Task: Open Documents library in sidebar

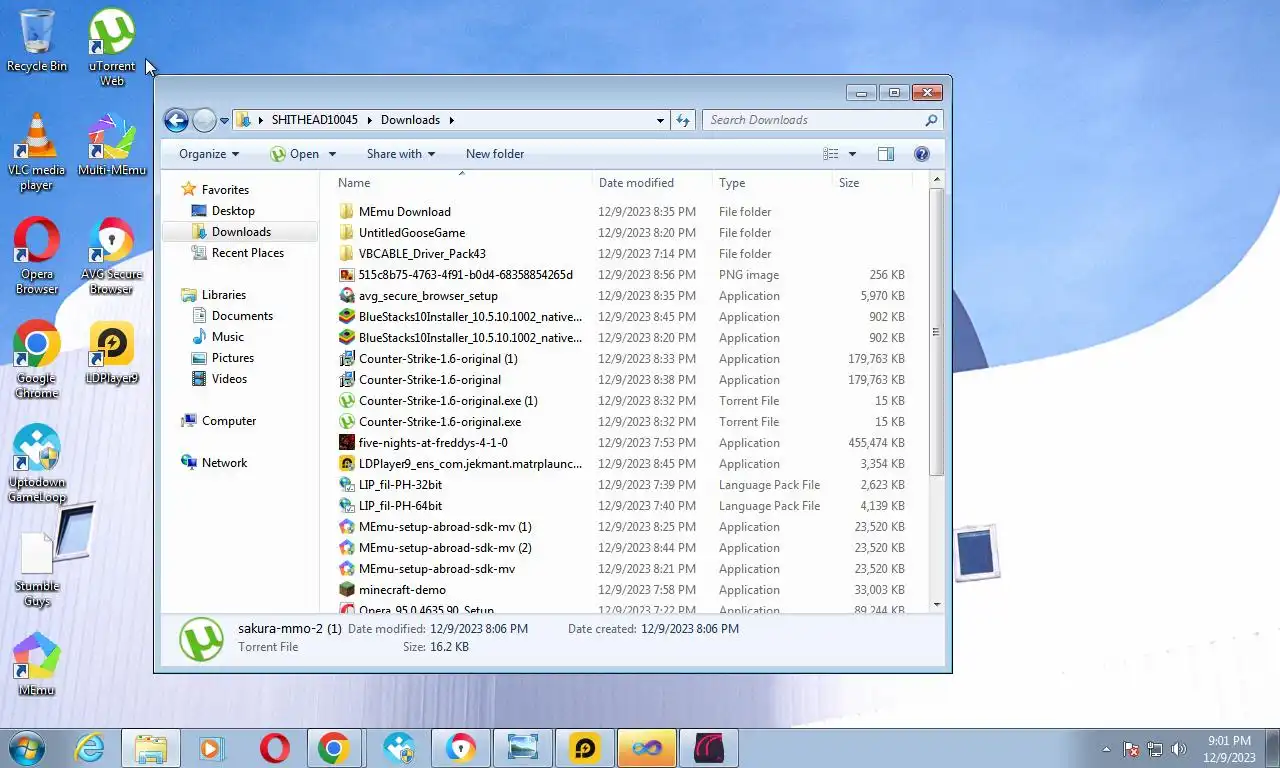Action: click(x=242, y=316)
